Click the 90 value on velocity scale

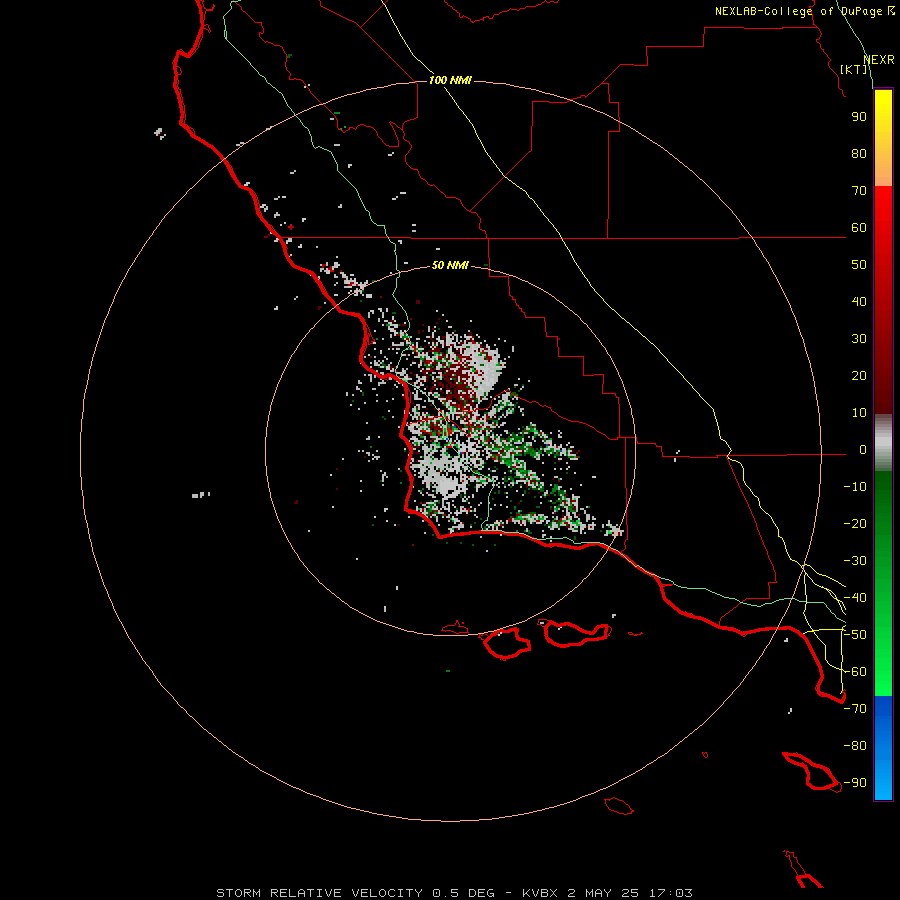(859, 117)
